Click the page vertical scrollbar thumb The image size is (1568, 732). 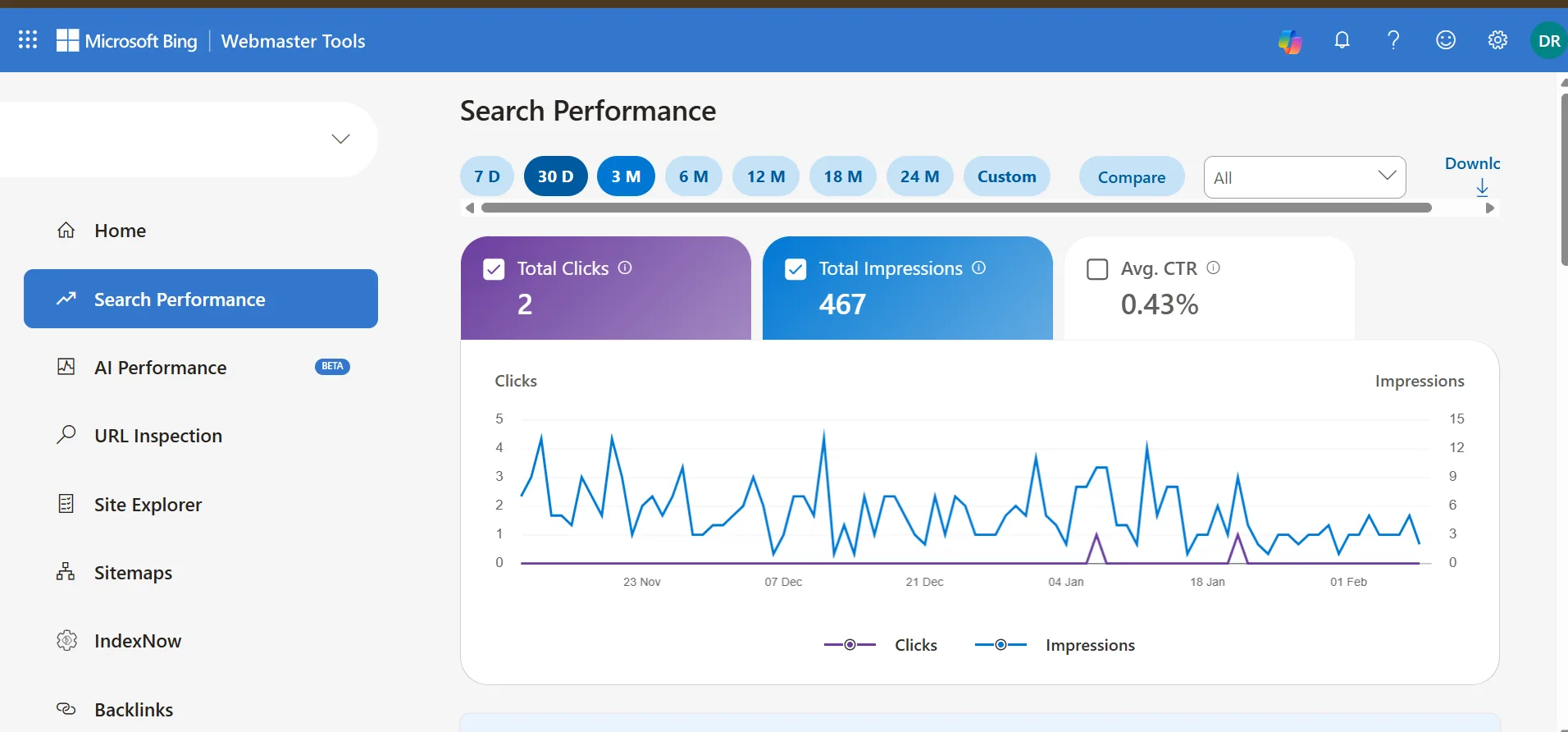[1564, 179]
